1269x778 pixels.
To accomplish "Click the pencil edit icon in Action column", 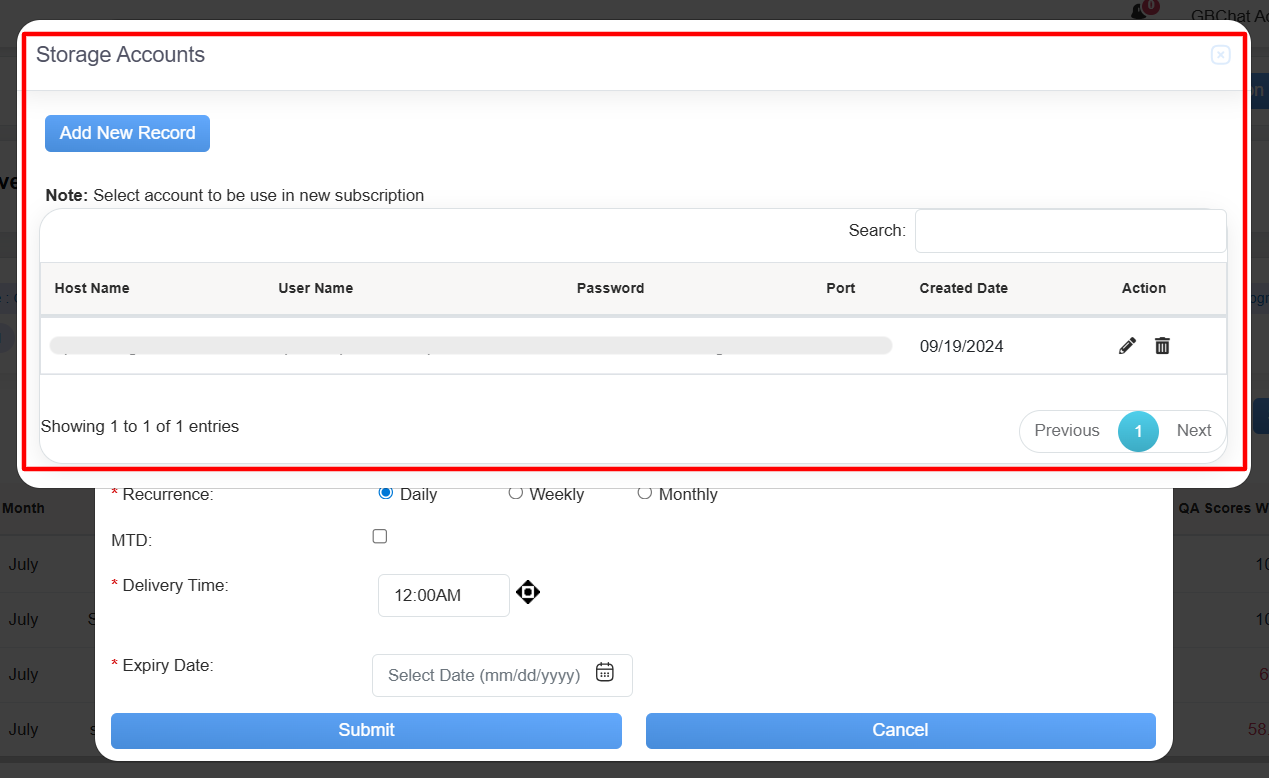I will [1127, 346].
